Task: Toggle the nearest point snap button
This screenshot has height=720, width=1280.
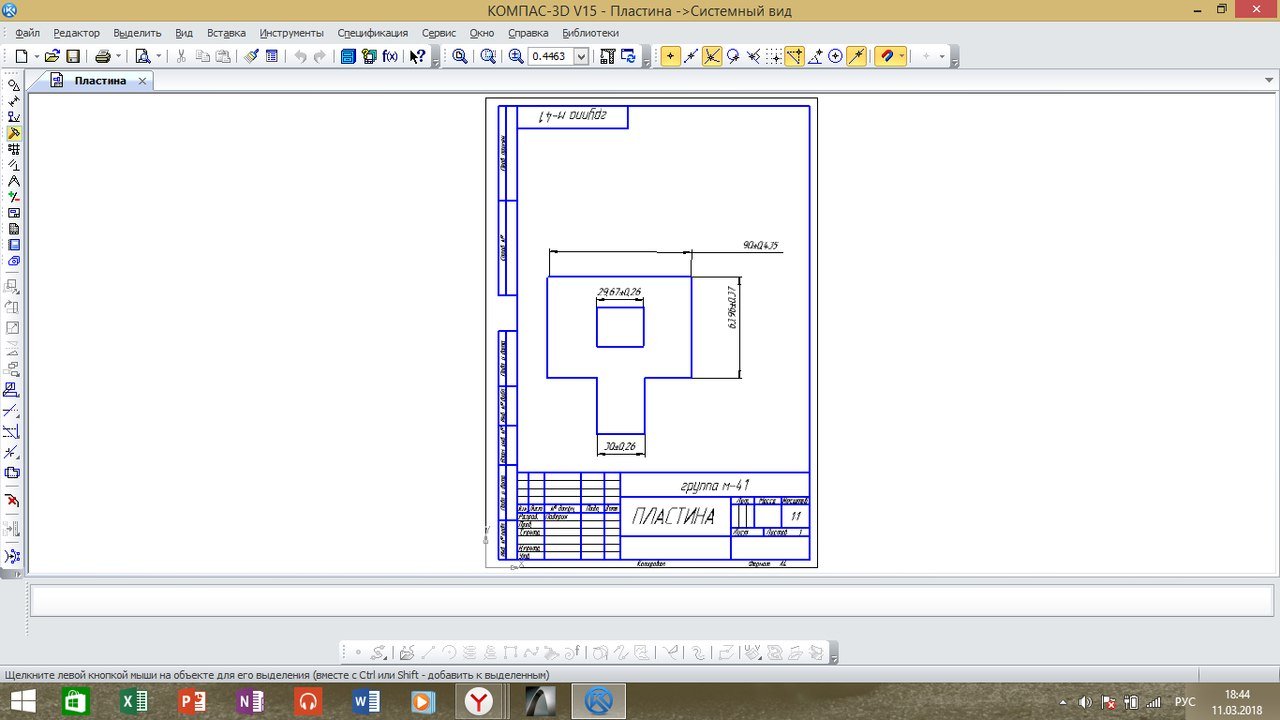Action: 669,57
